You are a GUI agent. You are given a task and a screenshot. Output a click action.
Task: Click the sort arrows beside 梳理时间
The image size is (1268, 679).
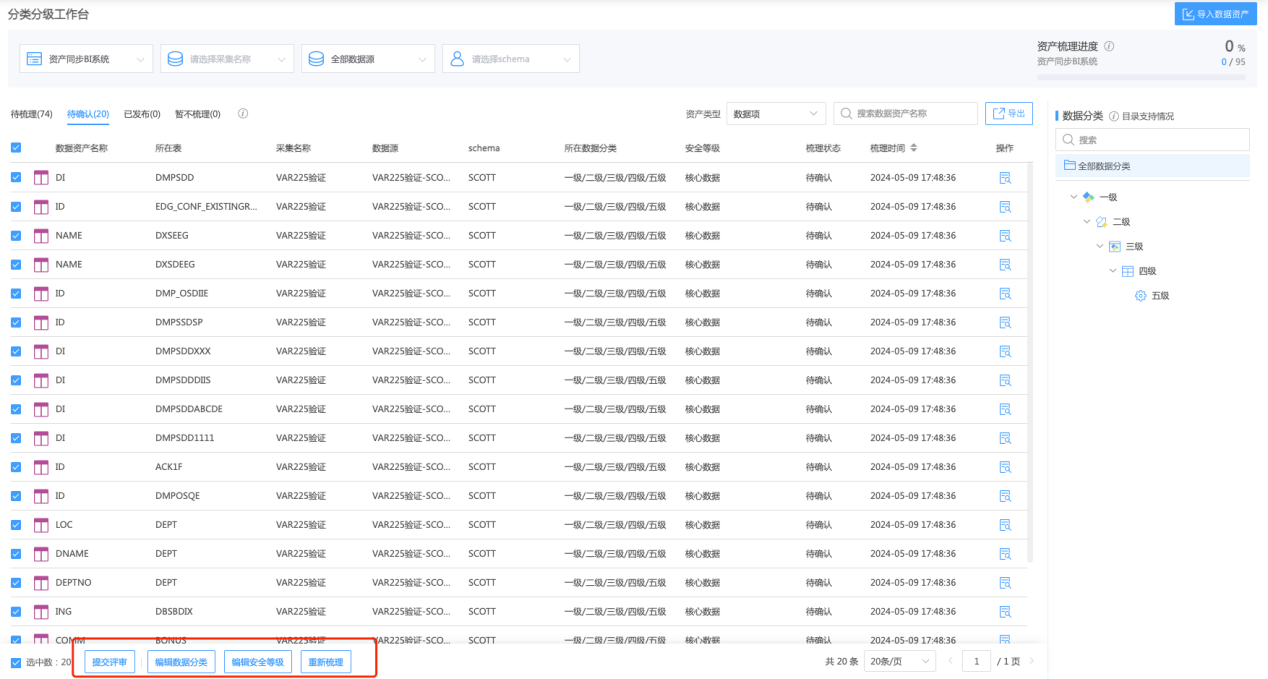tap(913, 148)
